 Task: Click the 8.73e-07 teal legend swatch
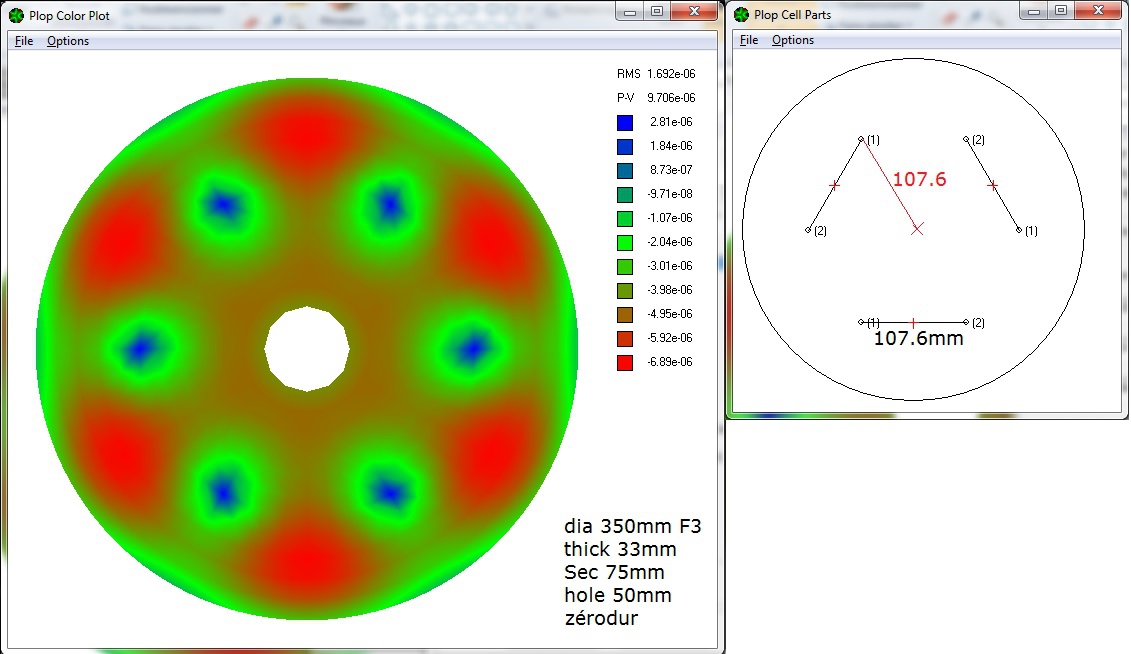tap(625, 170)
